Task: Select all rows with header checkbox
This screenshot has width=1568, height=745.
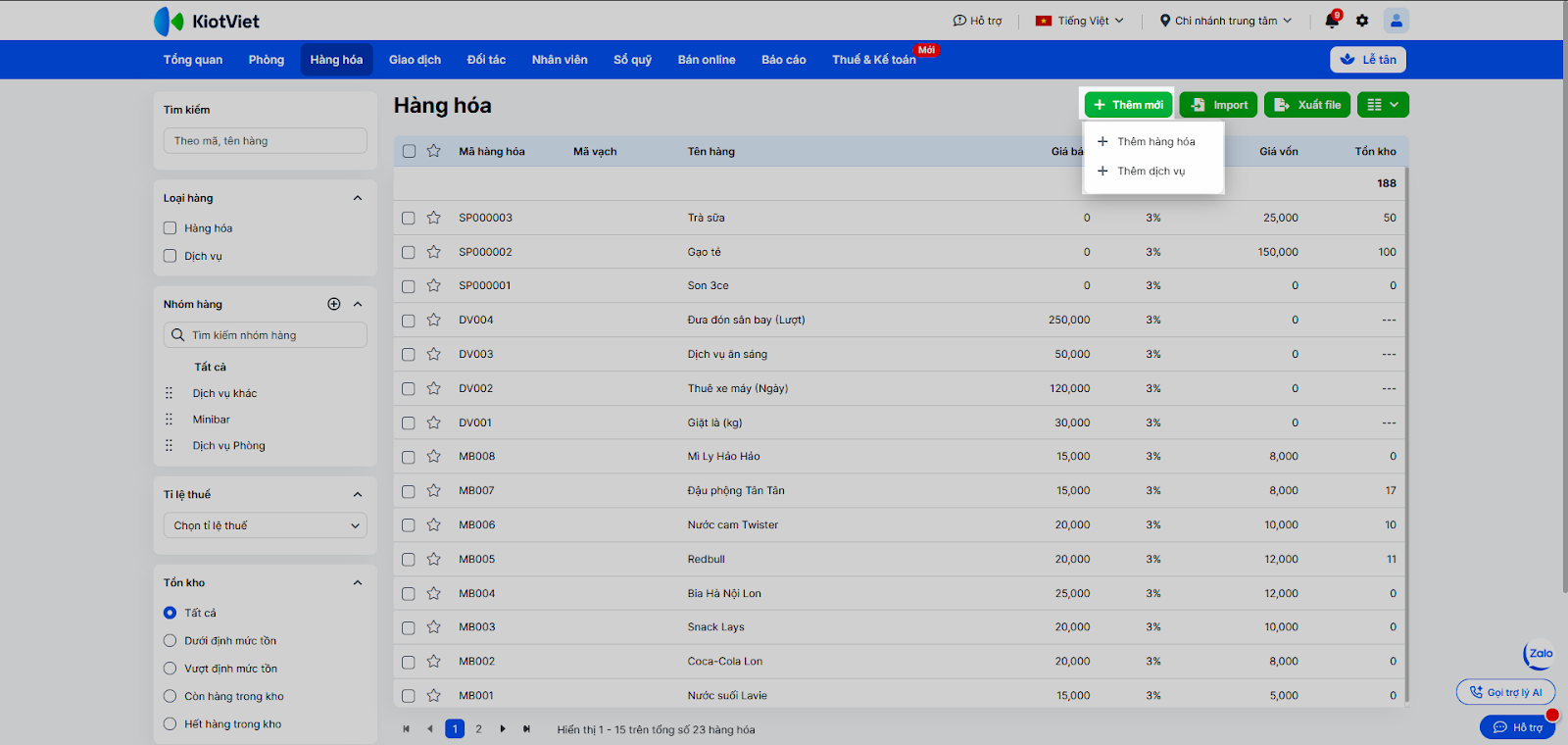Action: tap(409, 151)
